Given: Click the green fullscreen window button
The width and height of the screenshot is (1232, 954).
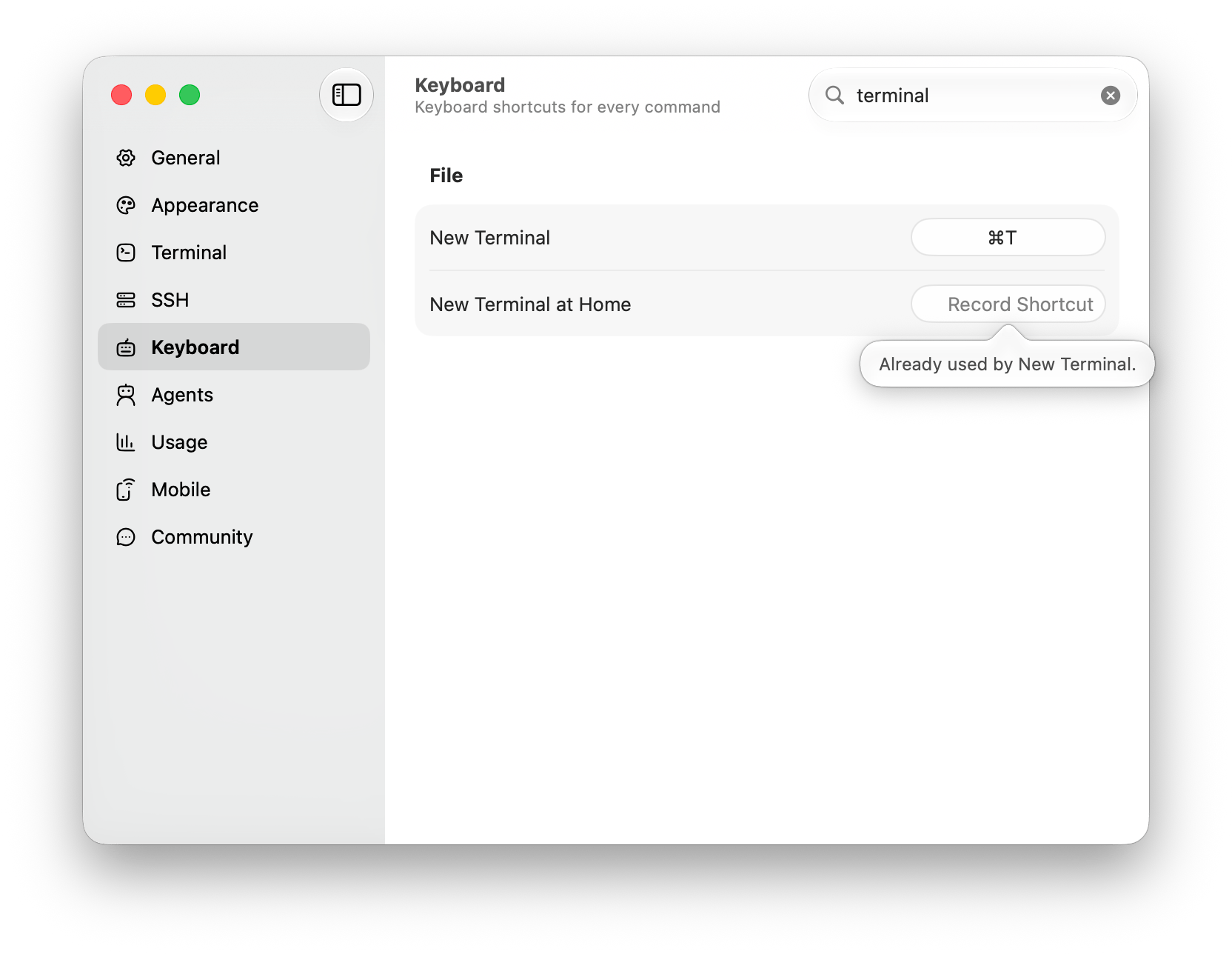Looking at the screenshot, I should [190, 95].
